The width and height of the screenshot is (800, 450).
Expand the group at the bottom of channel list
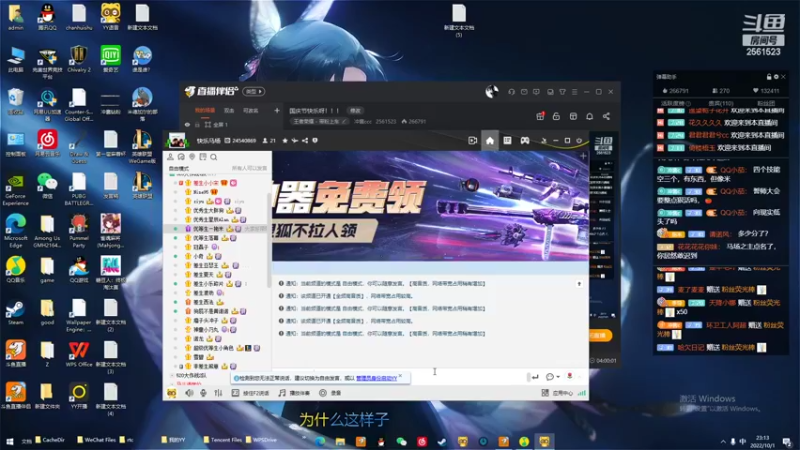pos(172,376)
